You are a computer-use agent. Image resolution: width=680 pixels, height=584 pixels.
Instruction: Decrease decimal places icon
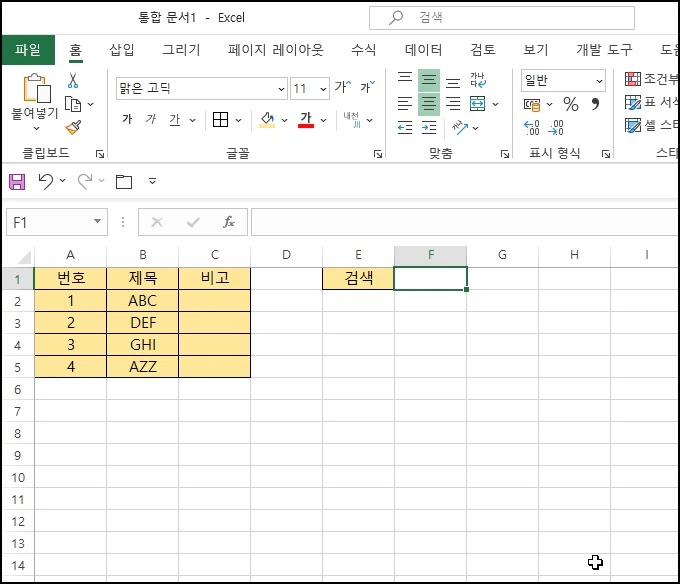tap(556, 128)
